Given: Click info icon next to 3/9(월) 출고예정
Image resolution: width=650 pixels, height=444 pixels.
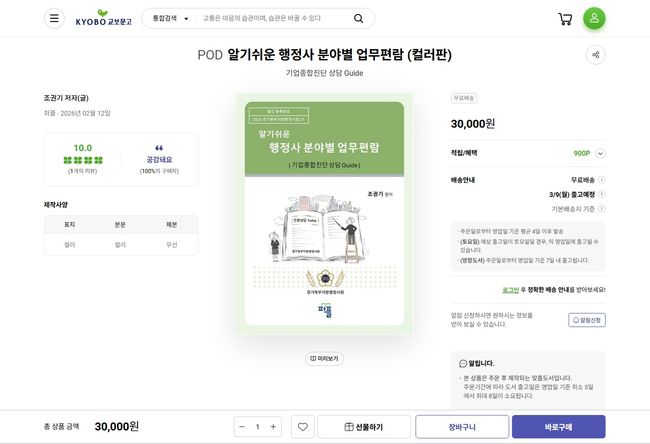Looking at the screenshot, I should (x=601, y=194).
